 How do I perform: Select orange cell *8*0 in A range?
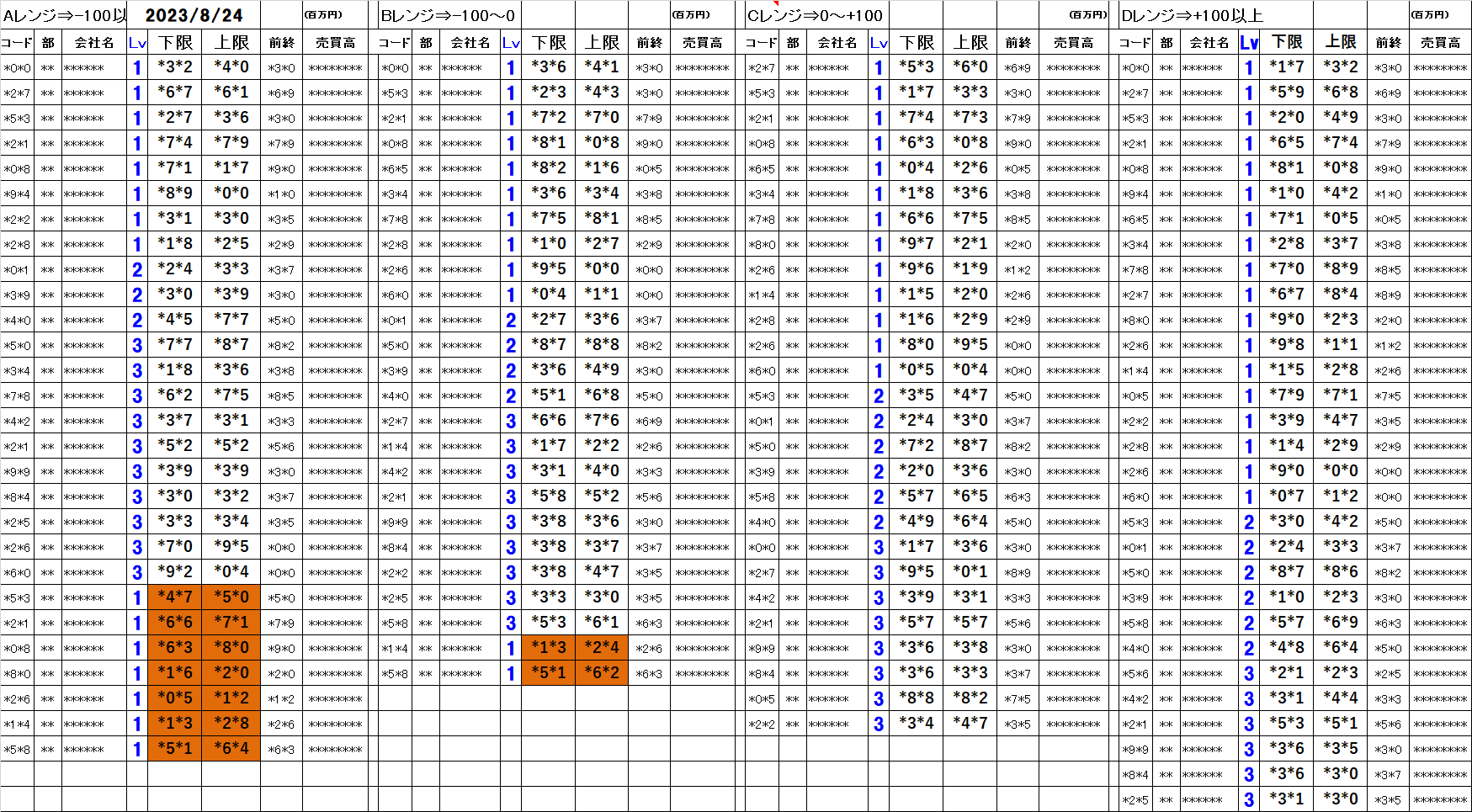(x=231, y=648)
